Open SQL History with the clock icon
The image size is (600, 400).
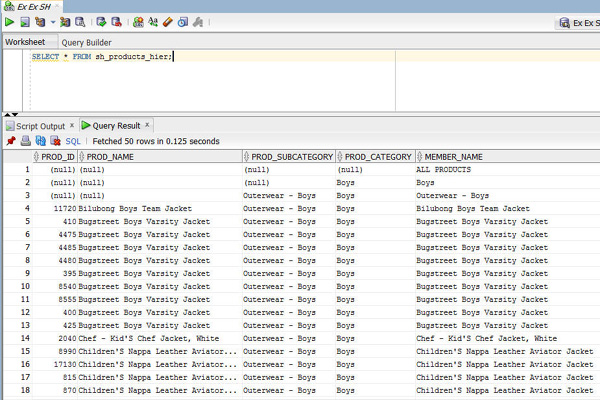pos(182,21)
